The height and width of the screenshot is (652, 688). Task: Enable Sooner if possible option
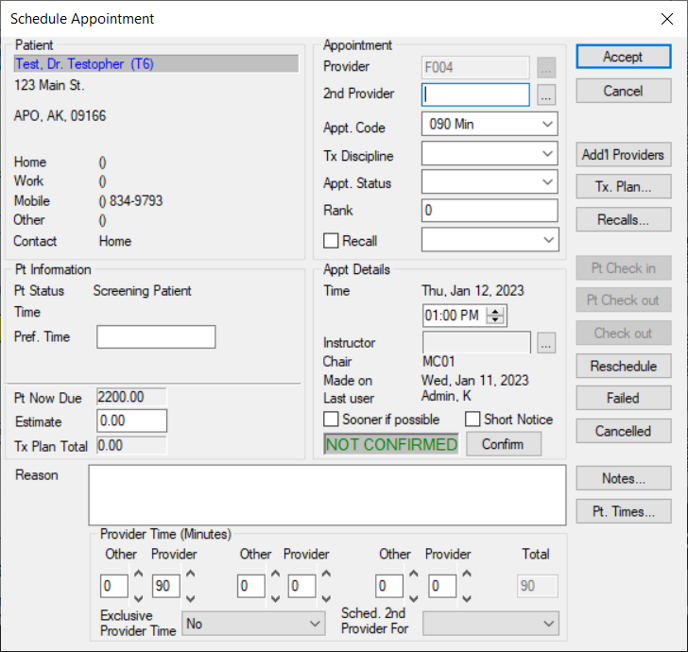pyautogui.click(x=331, y=419)
